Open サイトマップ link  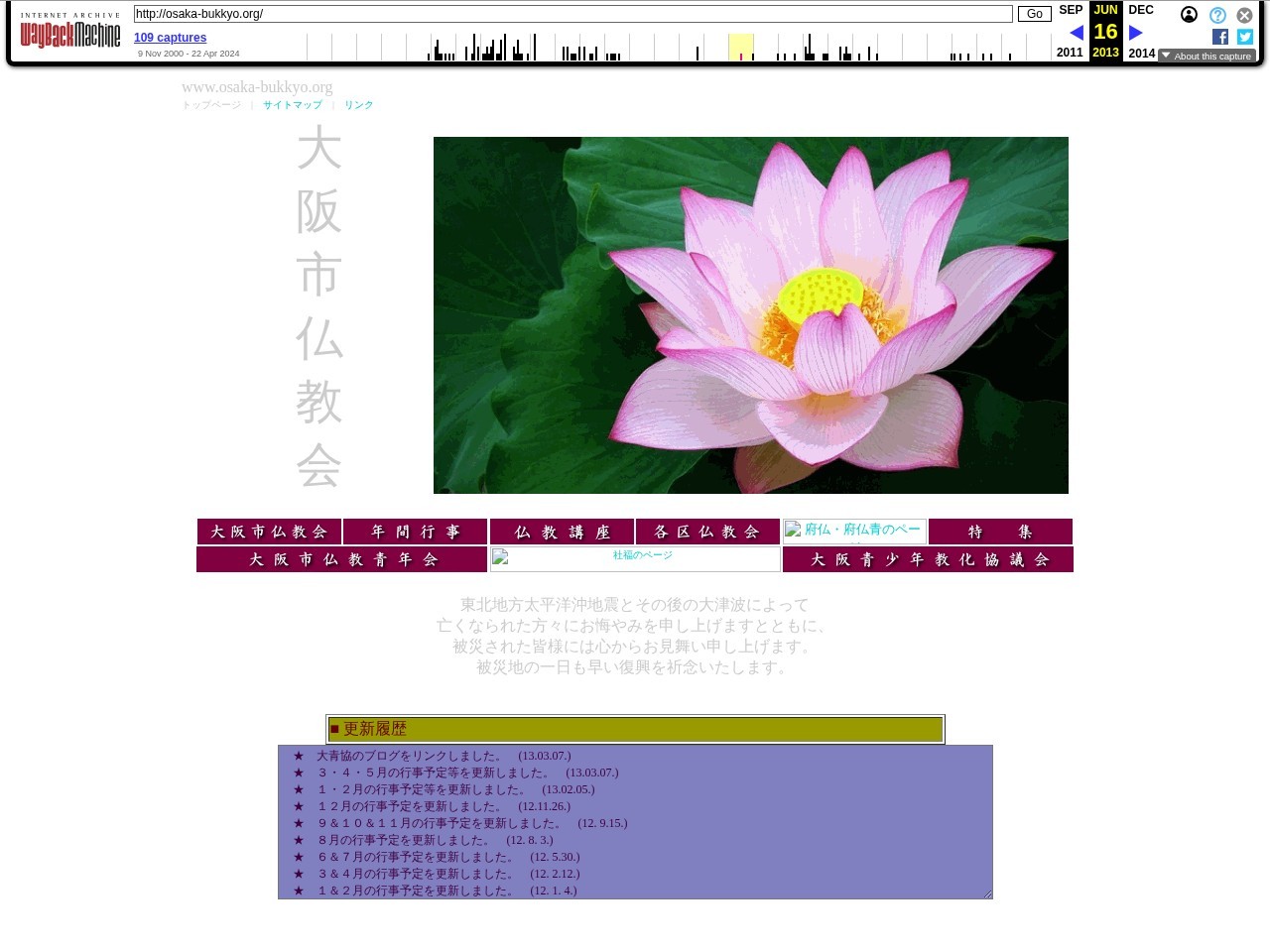(292, 105)
